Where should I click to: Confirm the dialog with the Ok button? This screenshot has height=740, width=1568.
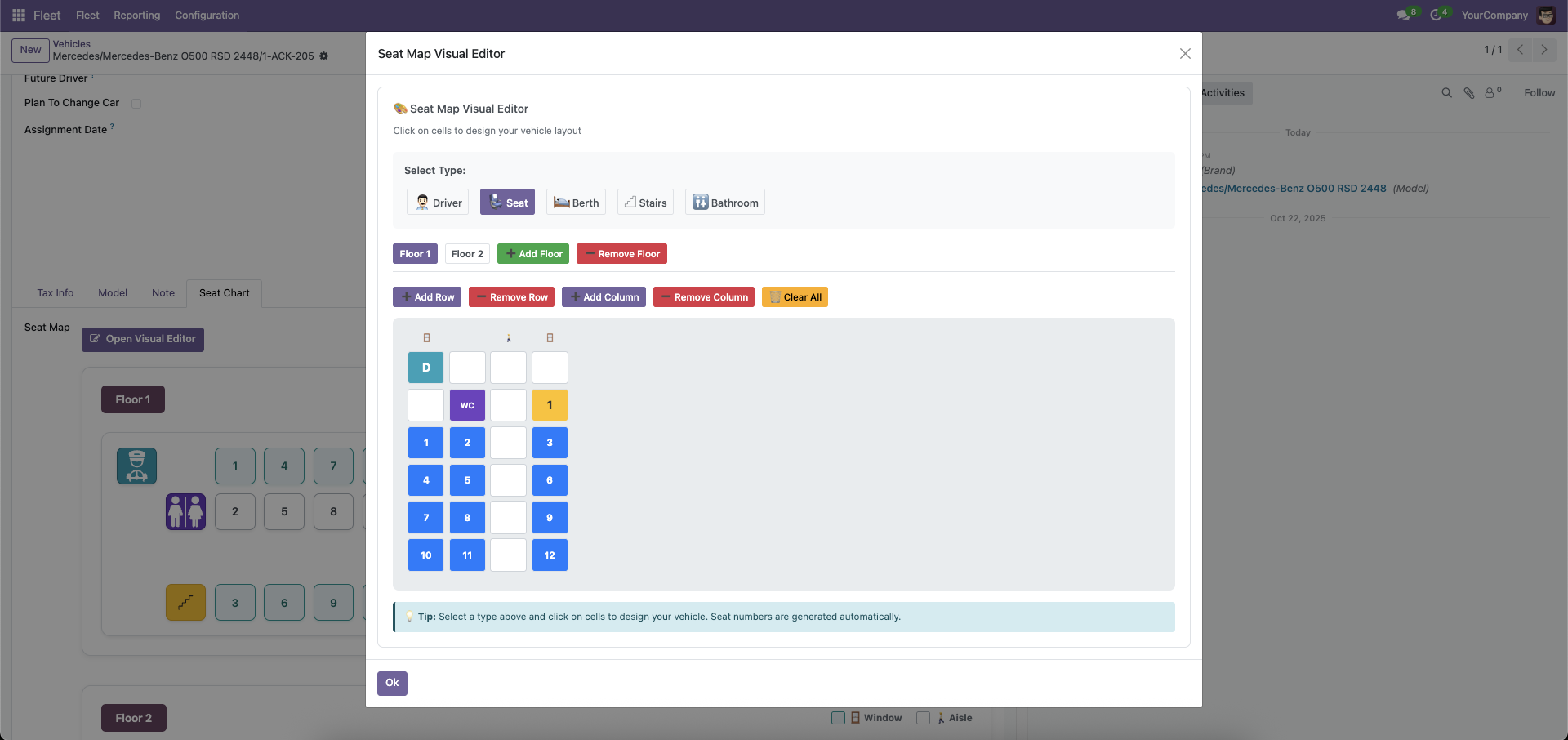click(x=392, y=683)
